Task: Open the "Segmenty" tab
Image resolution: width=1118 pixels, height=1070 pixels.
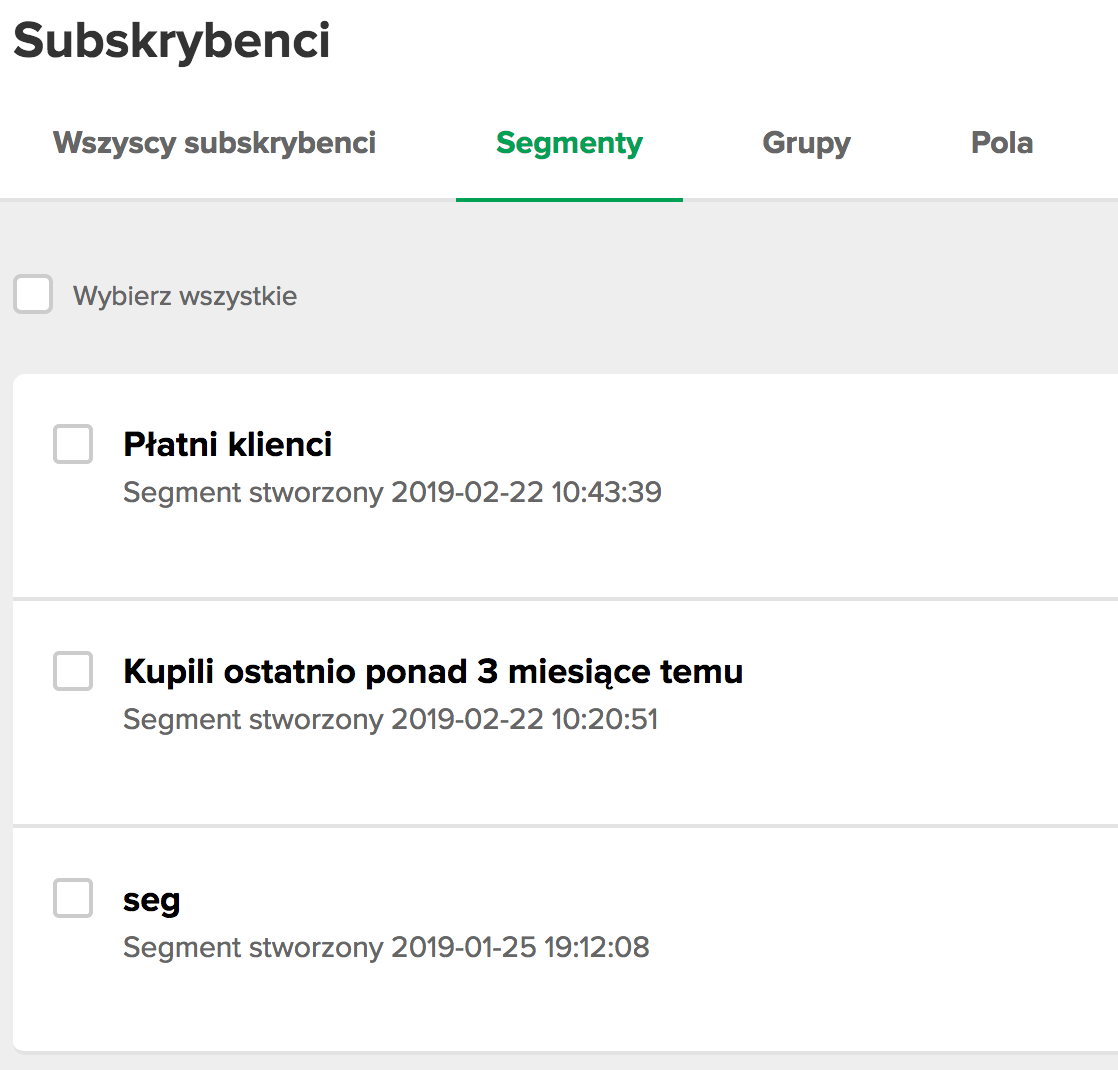Action: coord(568,142)
